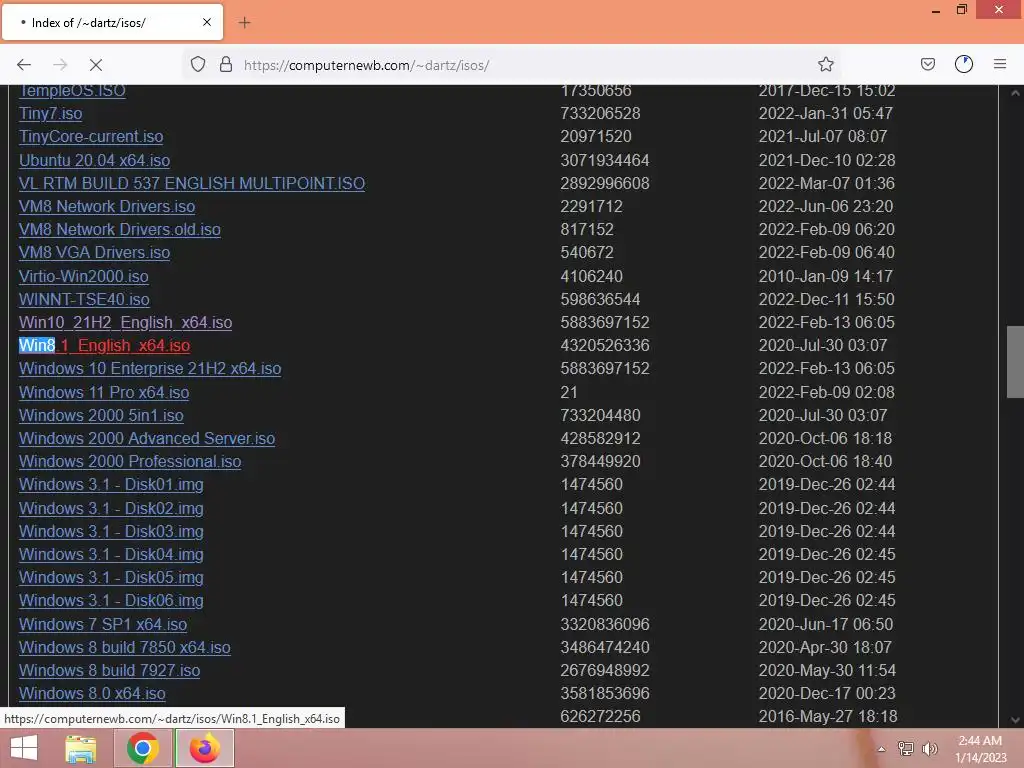Bookmark this page with the star
The height and width of the screenshot is (768, 1024).
[x=825, y=64]
